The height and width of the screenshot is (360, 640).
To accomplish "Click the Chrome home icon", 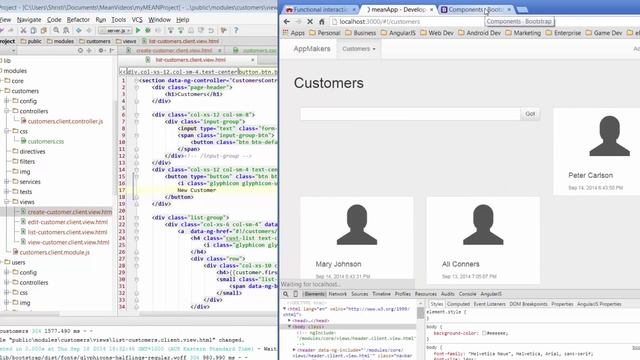I will pyautogui.click(x=322, y=22).
